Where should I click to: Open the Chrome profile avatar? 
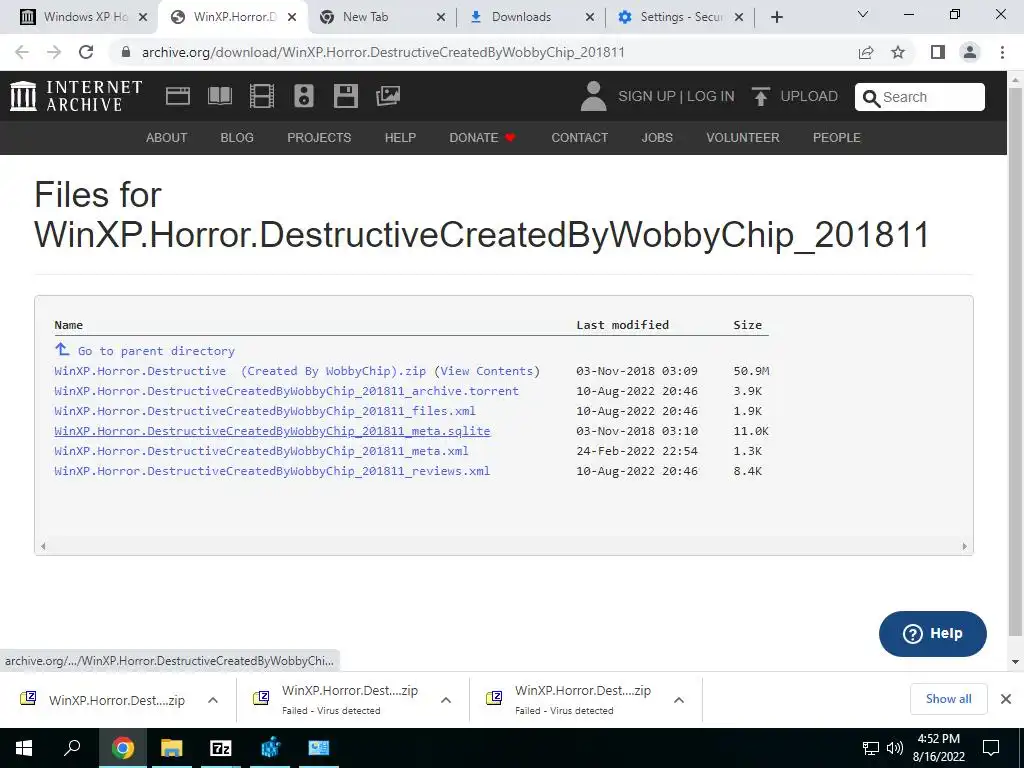[970, 52]
